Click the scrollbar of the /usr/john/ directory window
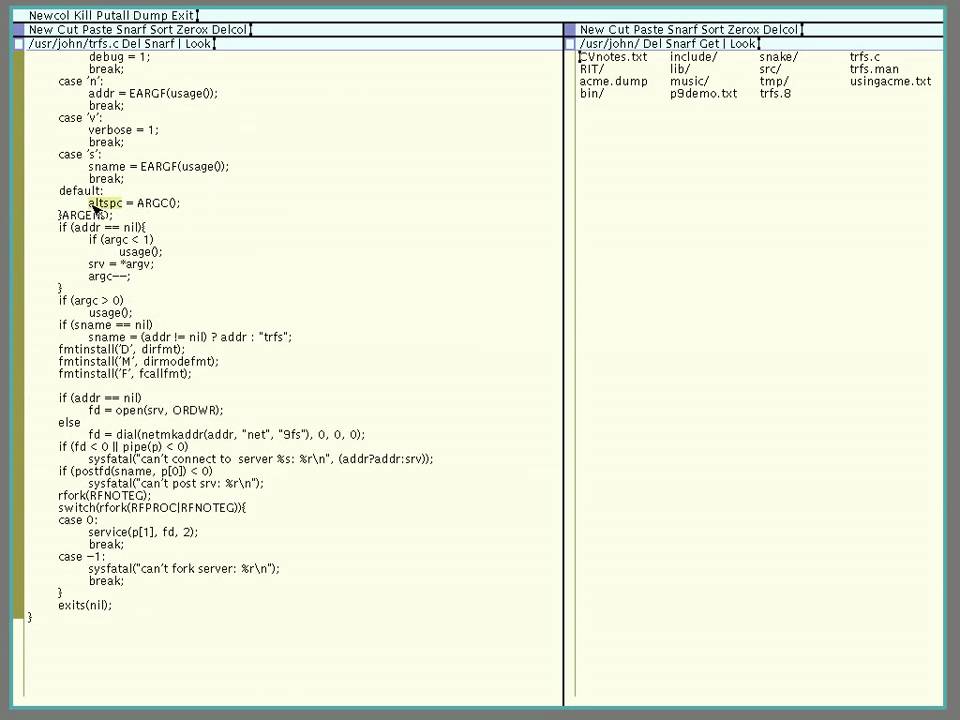960x720 pixels. point(570,373)
